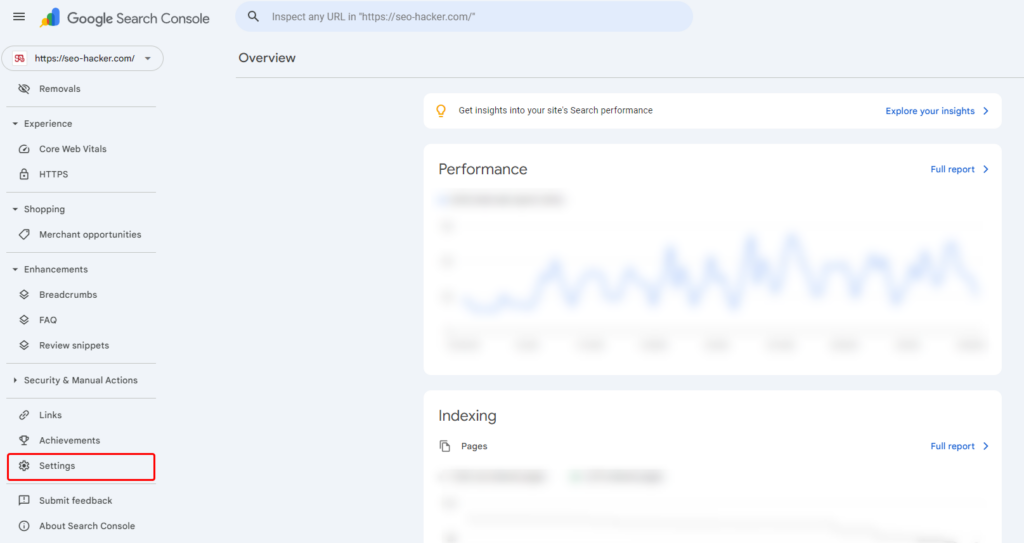Click the Achievements trophy icon

click(x=24, y=441)
